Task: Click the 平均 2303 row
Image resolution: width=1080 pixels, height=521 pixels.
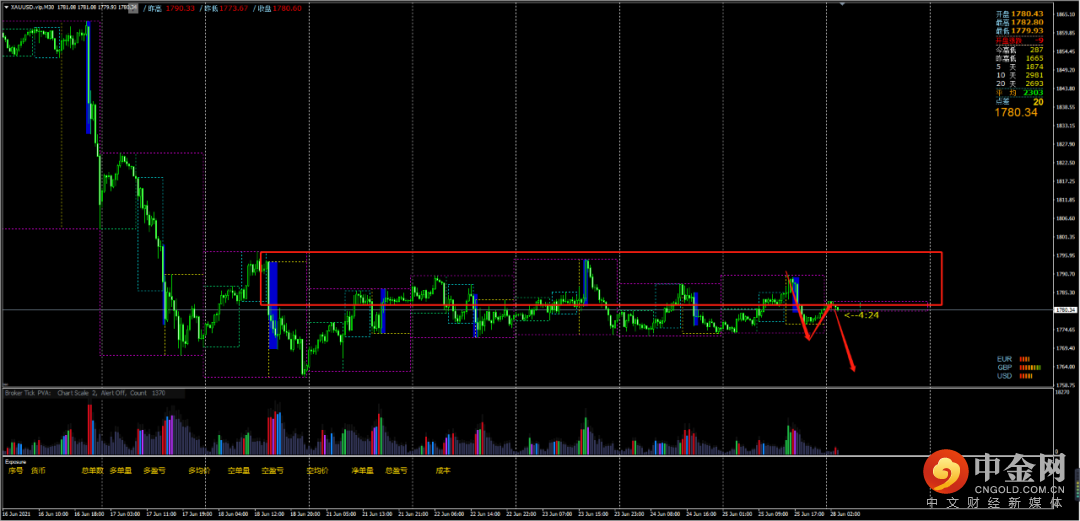Action: (x=1019, y=92)
